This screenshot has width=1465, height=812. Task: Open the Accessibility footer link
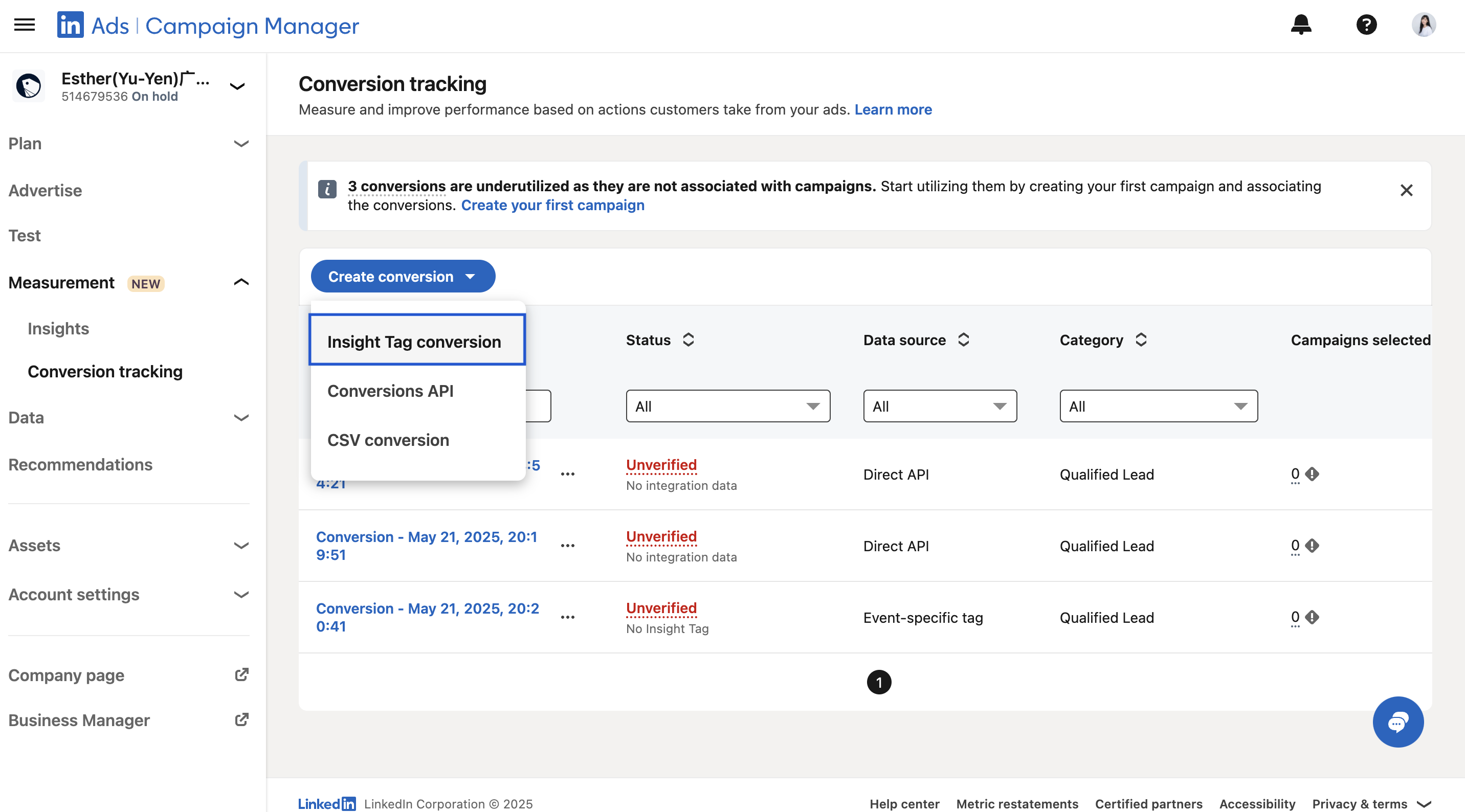click(1257, 803)
